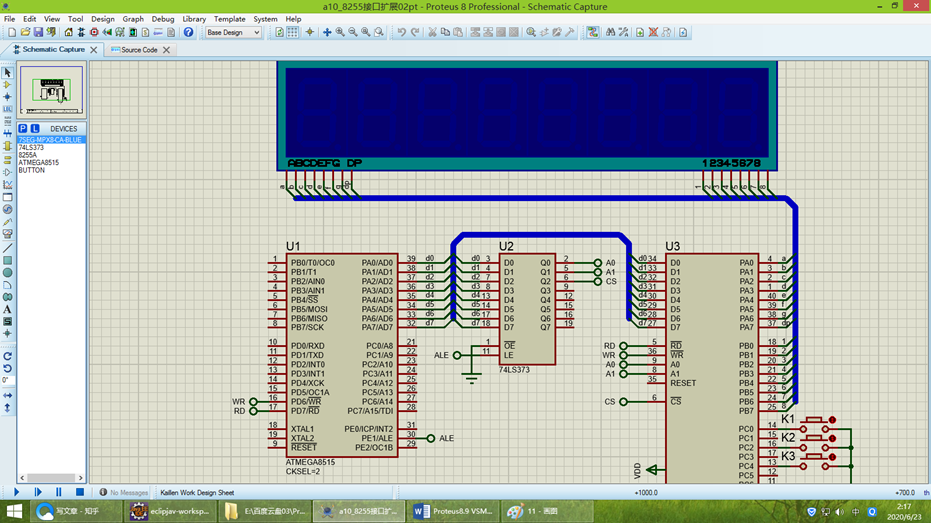
Task: Open PCB Layout toolbar icon
Action: (x=94, y=33)
